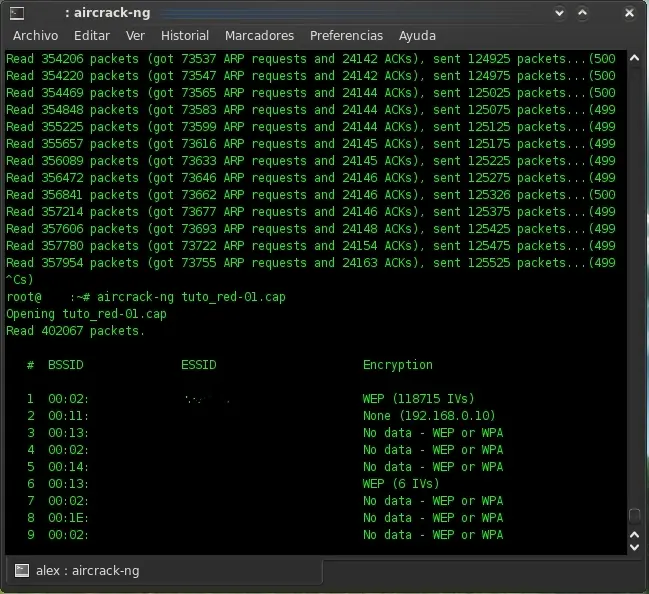
Task: Click the BSSID column header
Action: (x=66, y=365)
